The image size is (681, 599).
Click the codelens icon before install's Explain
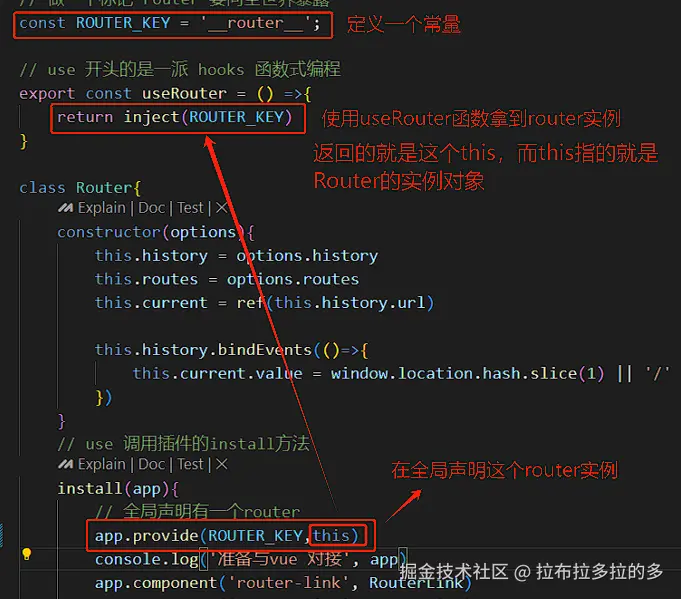click(65, 465)
